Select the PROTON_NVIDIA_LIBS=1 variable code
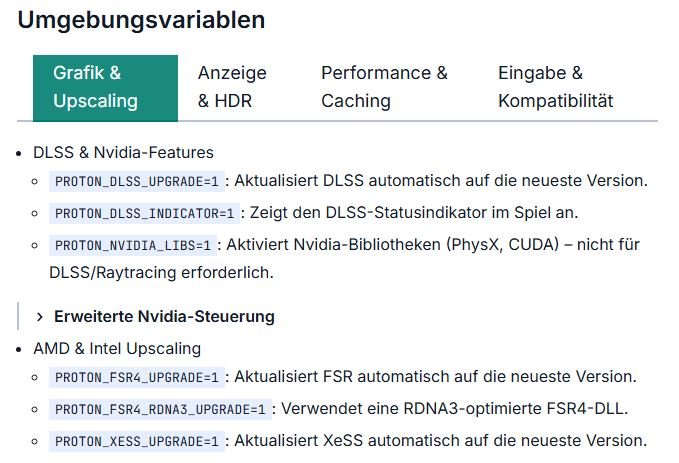The height and width of the screenshot is (463, 679). tap(133, 245)
